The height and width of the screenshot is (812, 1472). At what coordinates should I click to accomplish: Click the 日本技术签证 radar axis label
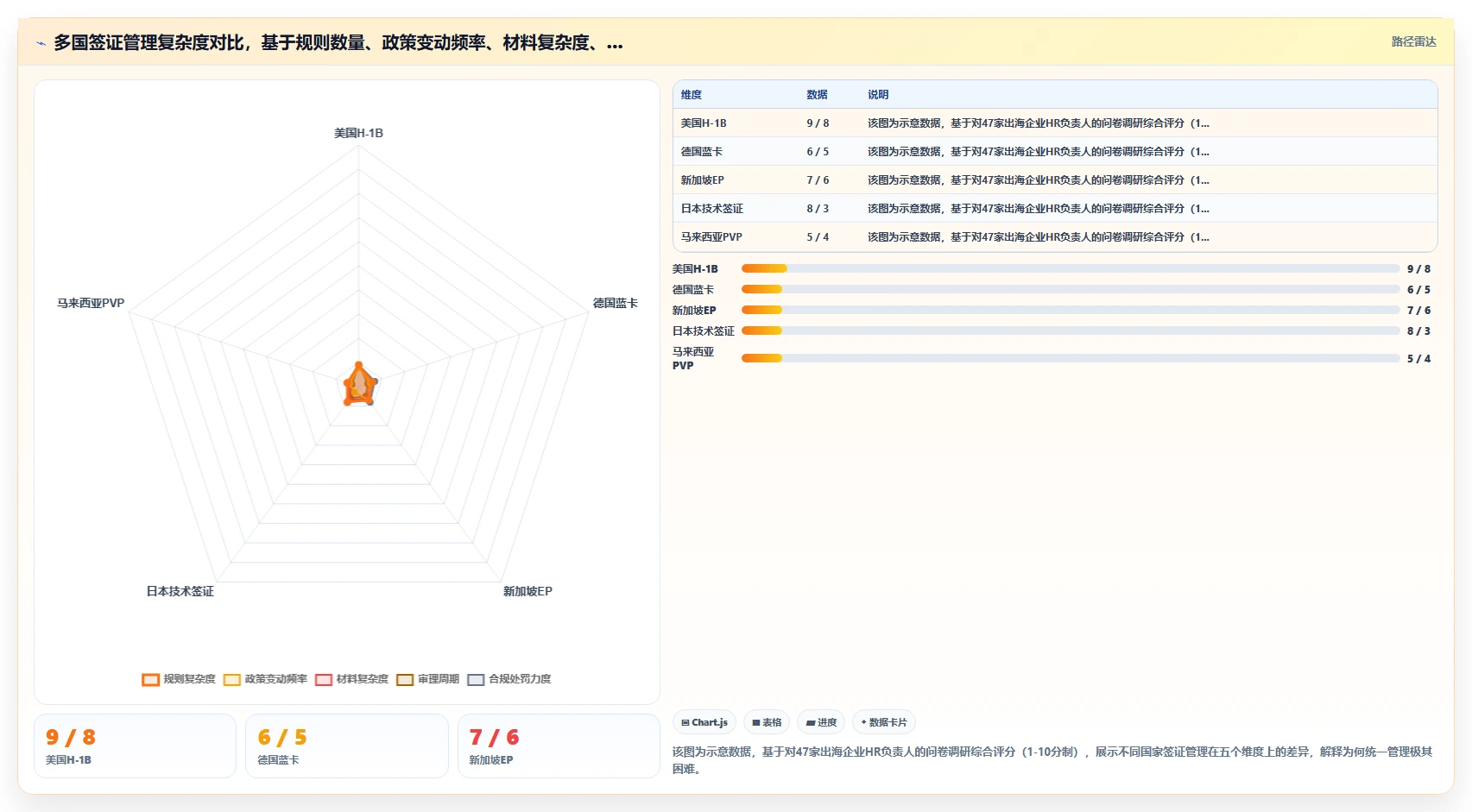pyautogui.click(x=180, y=591)
